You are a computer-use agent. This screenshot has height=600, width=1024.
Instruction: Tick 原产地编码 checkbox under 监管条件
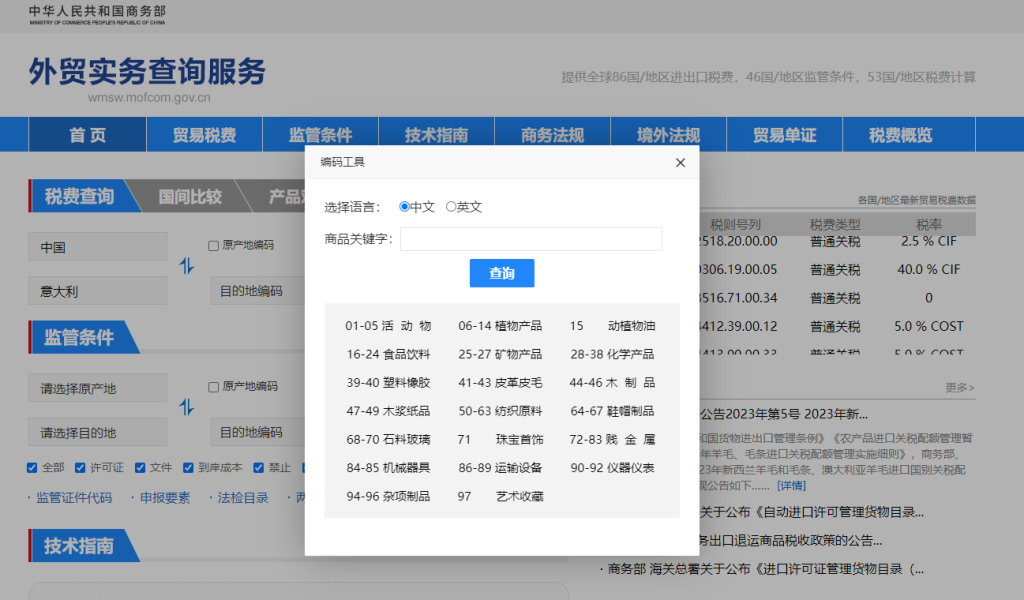[214, 387]
